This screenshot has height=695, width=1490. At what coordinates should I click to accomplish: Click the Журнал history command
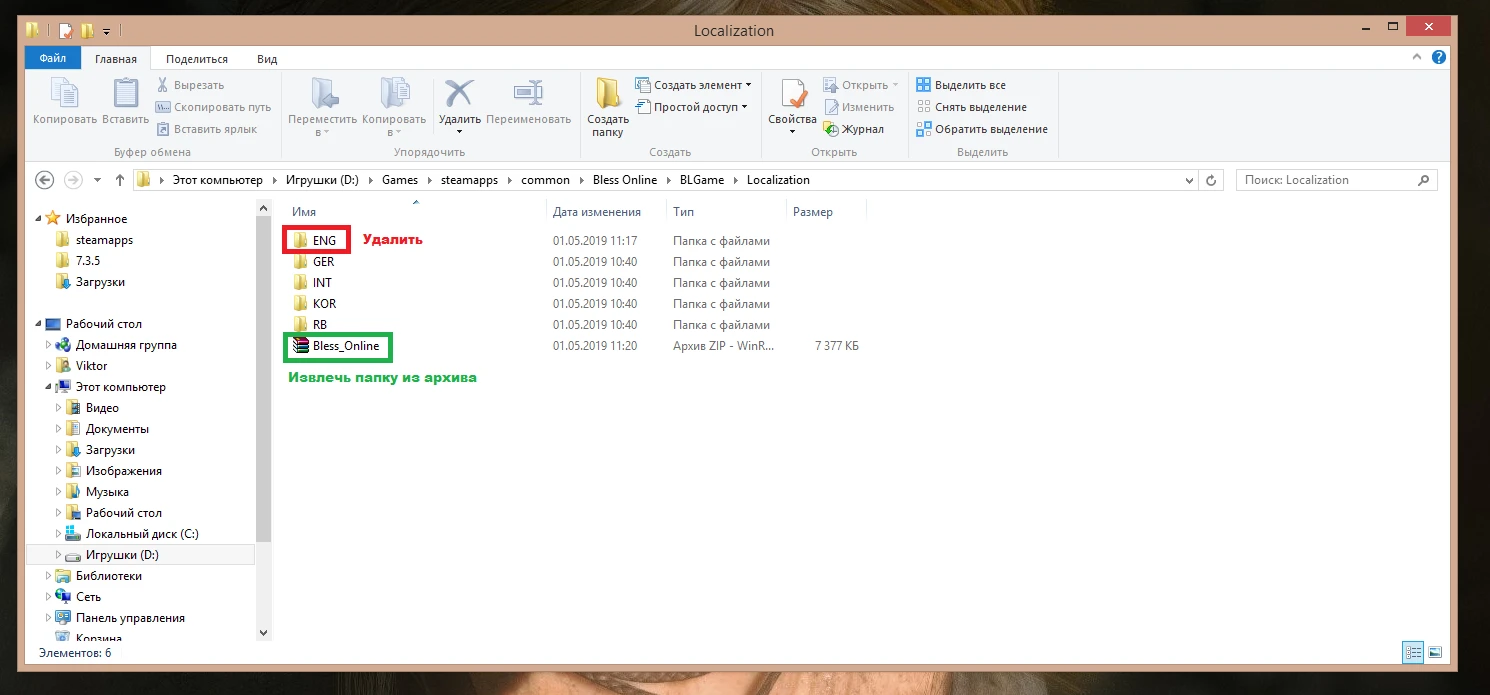coord(853,129)
